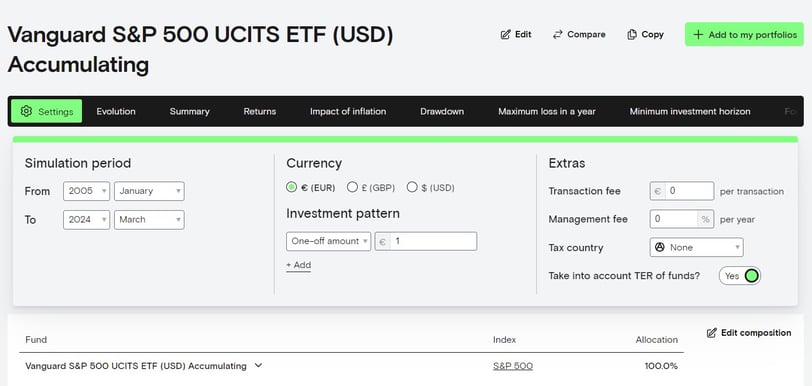
Task: Select the € (EUR) currency radio button
Action: (x=292, y=188)
